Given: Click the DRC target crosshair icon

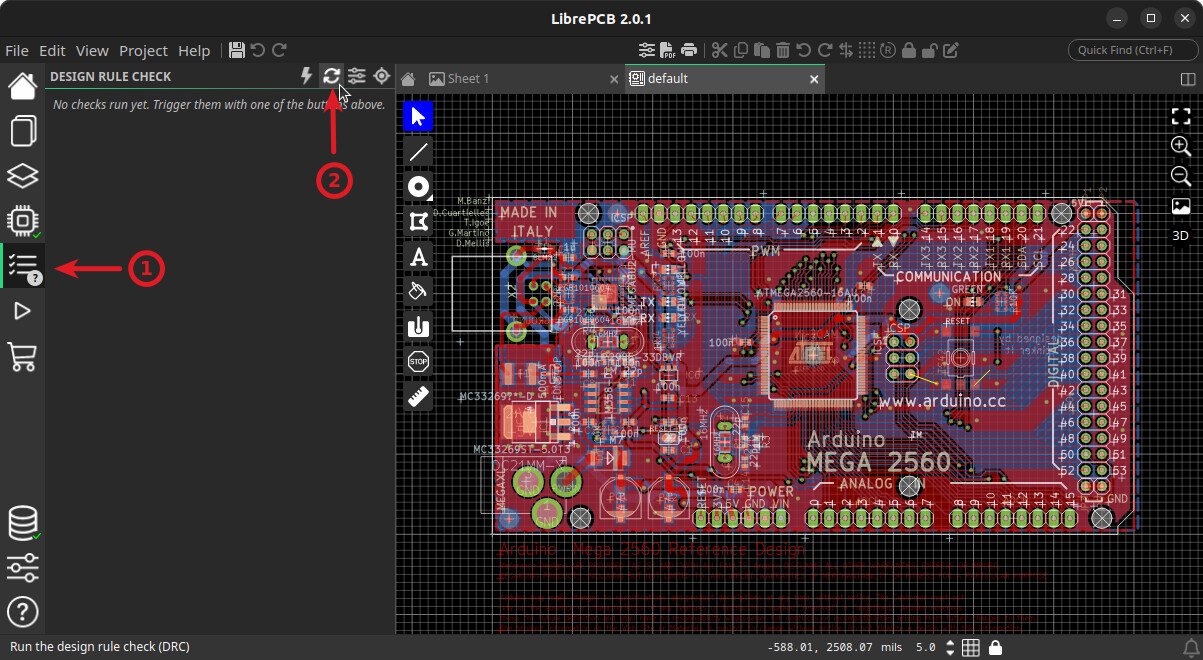Looking at the screenshot, I should (382, 76).
